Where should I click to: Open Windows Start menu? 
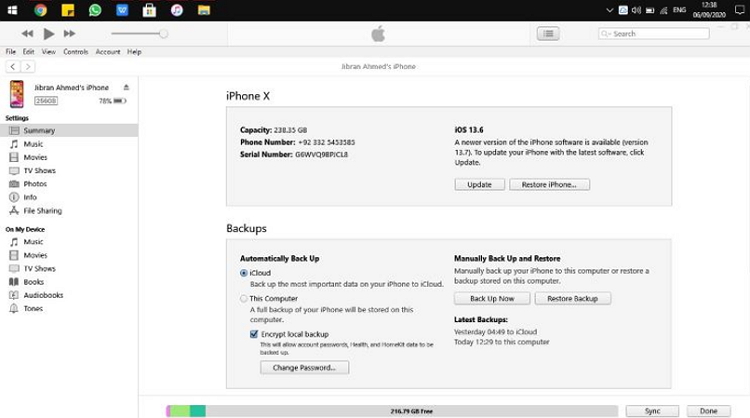pyautogui.click(x=12, y=10)
